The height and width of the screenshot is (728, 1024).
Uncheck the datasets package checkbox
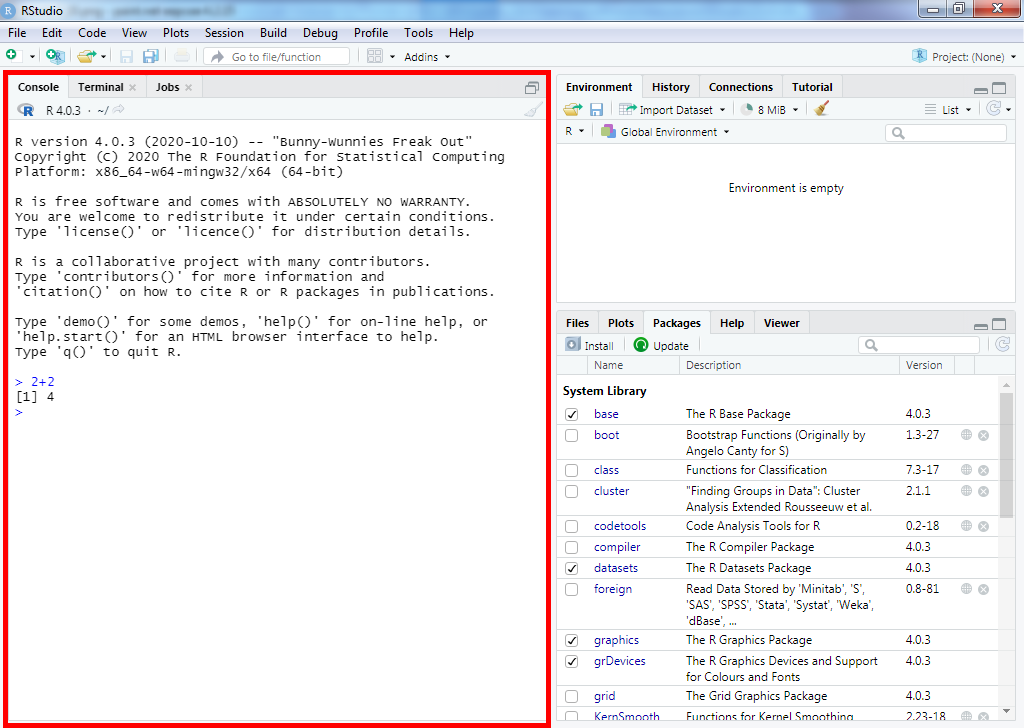tap(571, 568)
